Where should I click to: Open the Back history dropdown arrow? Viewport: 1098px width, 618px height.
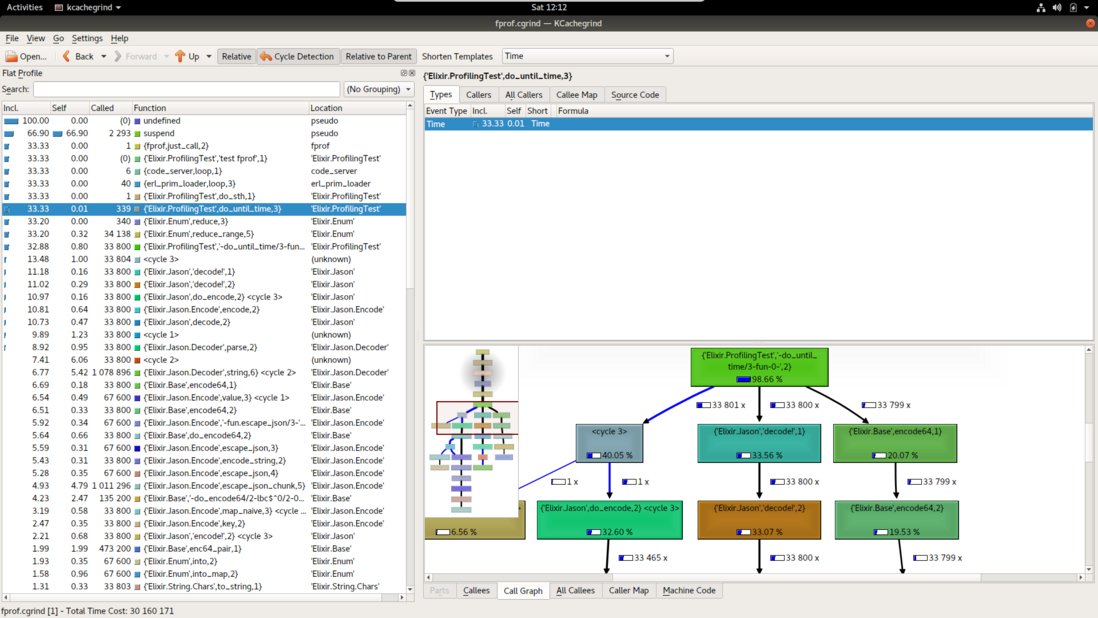point(104,56)
